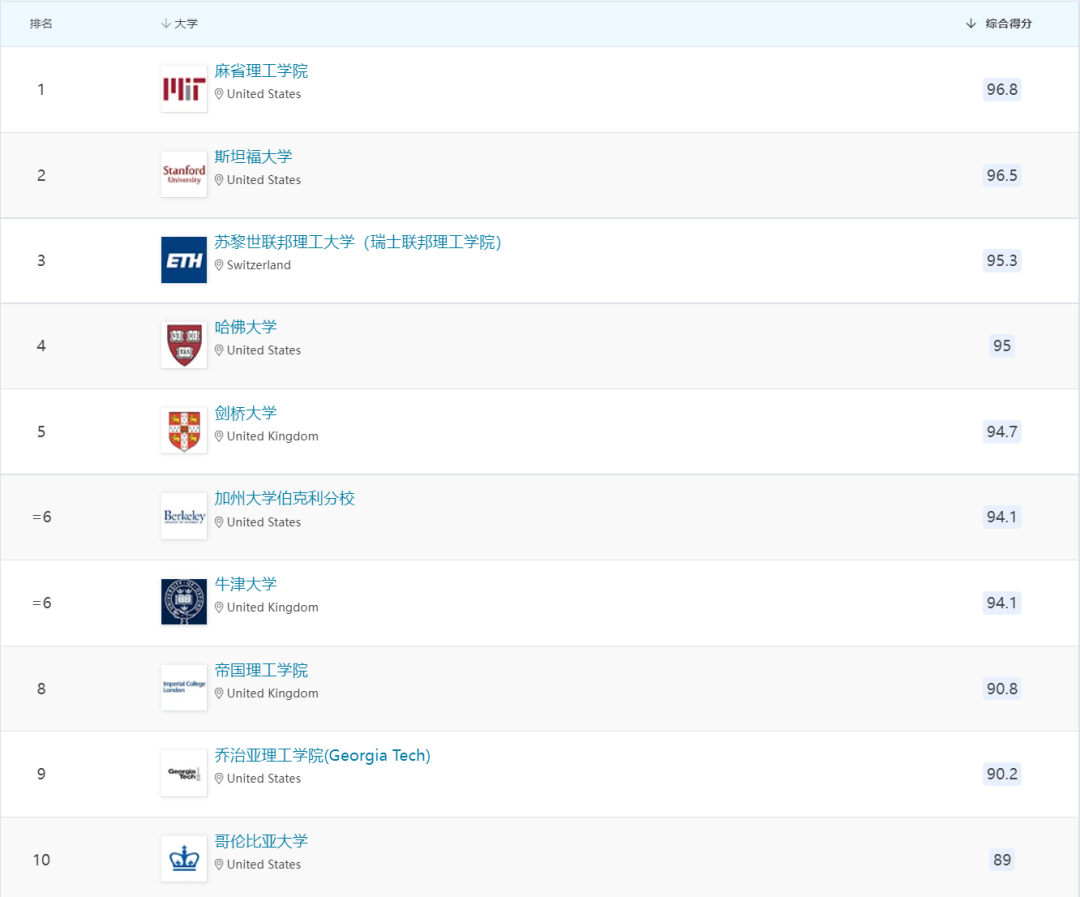Image resolution: width=1080 pixels, height=897 pixels.
Task: Click the Stanford University logo
Action: (184, 175)
